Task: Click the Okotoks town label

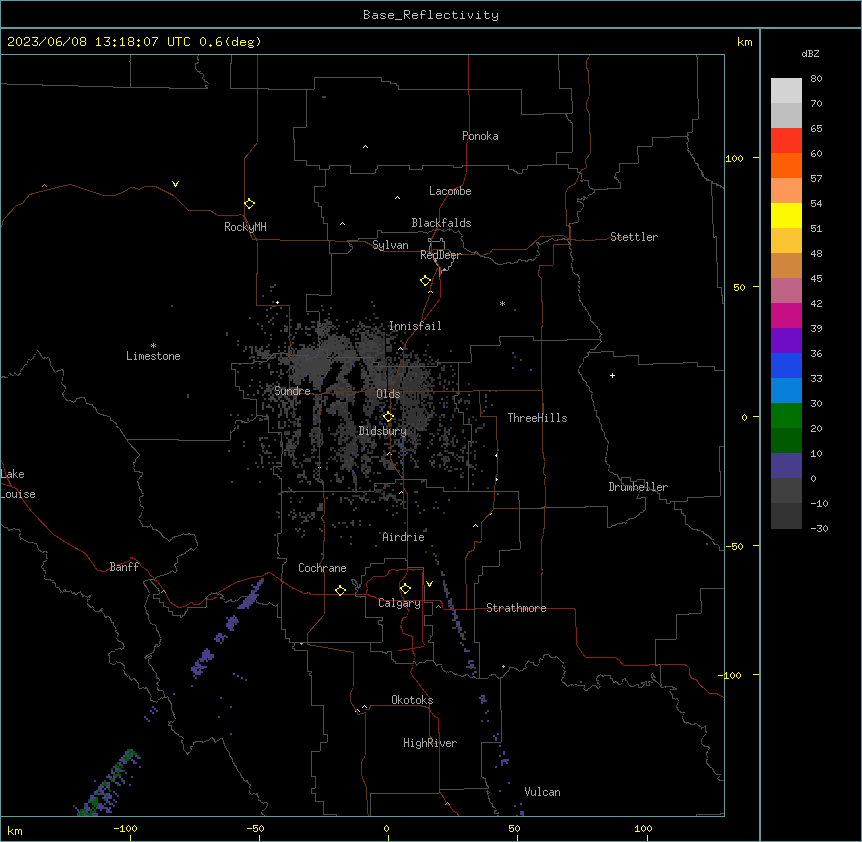Action: pos(412,700)
